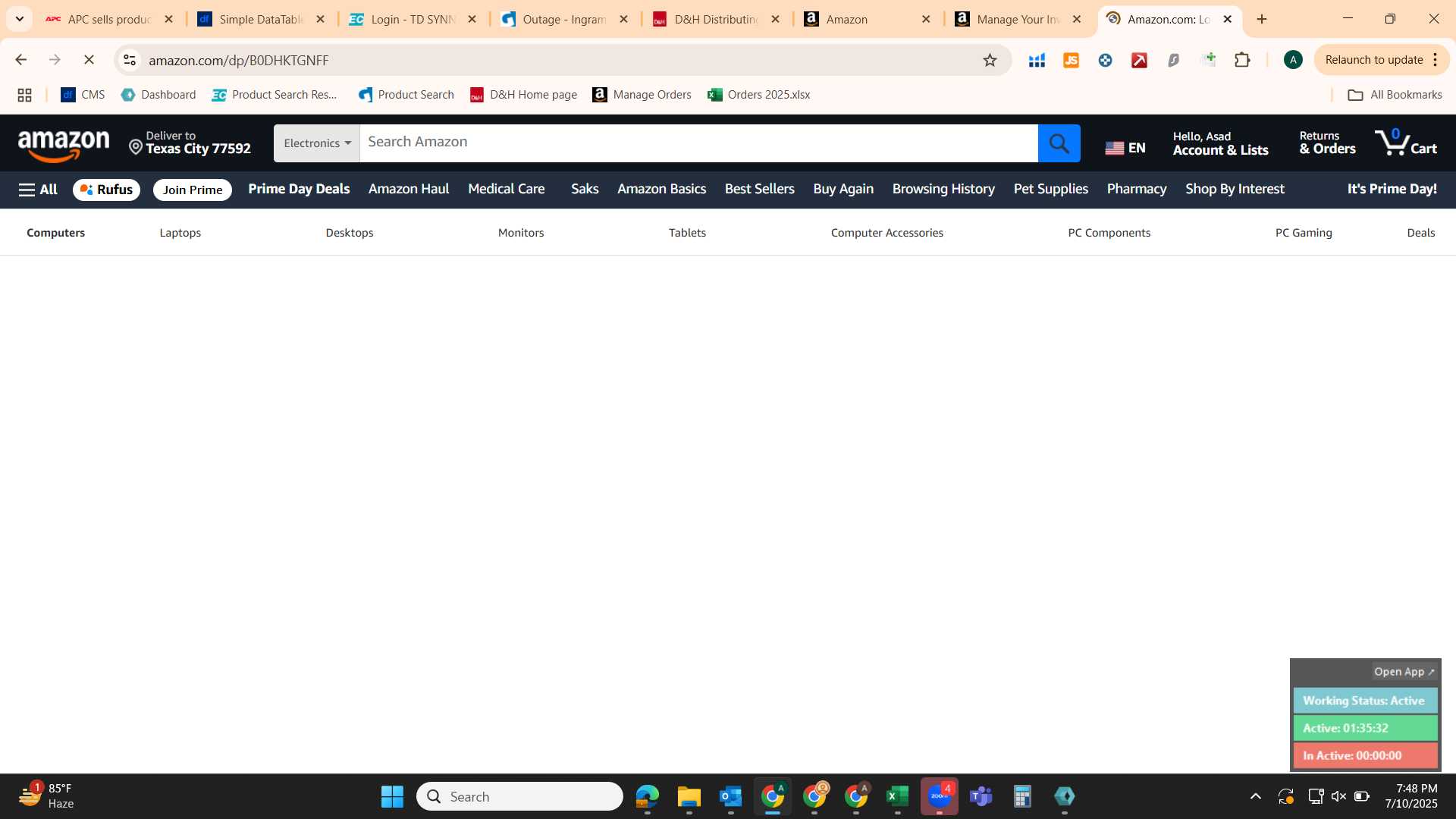Open Microsoft Teams from taskbar
Screen dimensions: 1456x819
981,796
